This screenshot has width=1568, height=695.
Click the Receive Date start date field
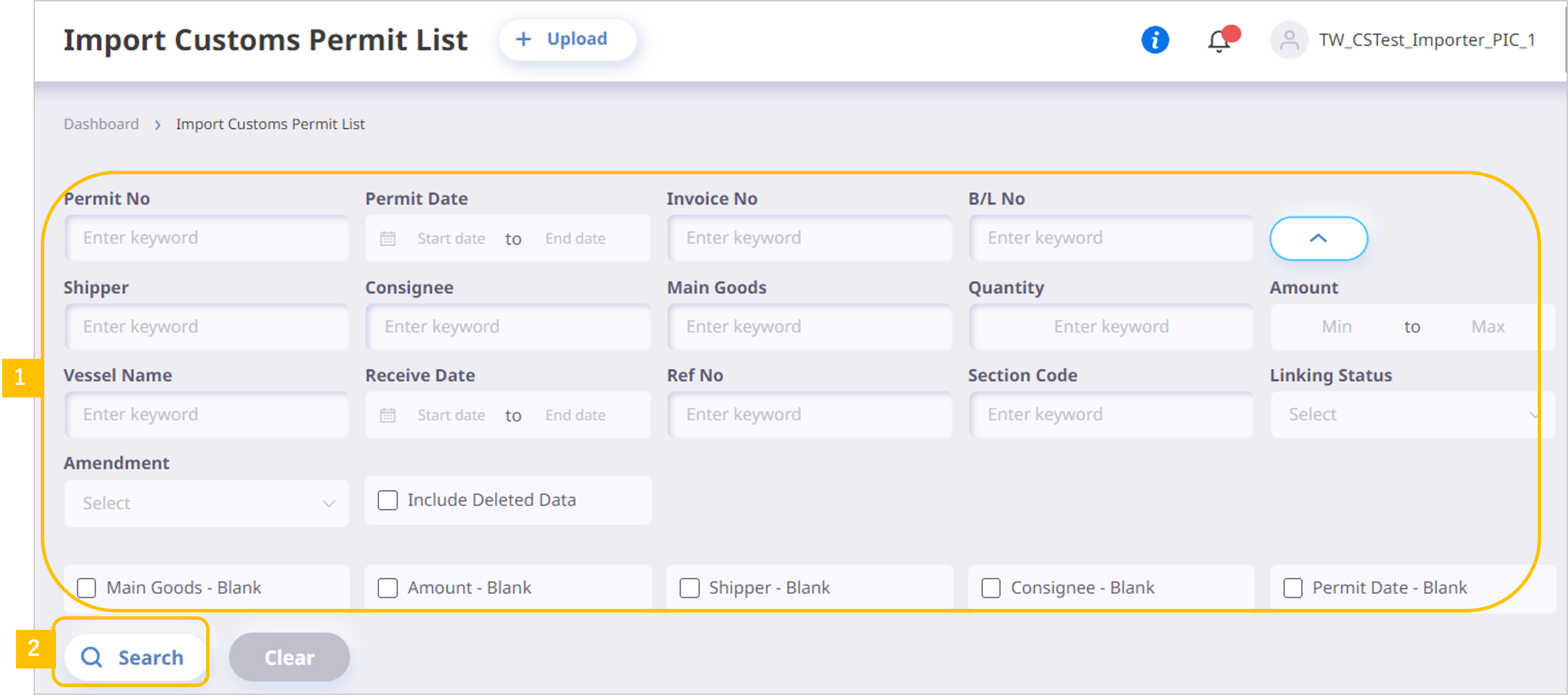tap(451, 415)
